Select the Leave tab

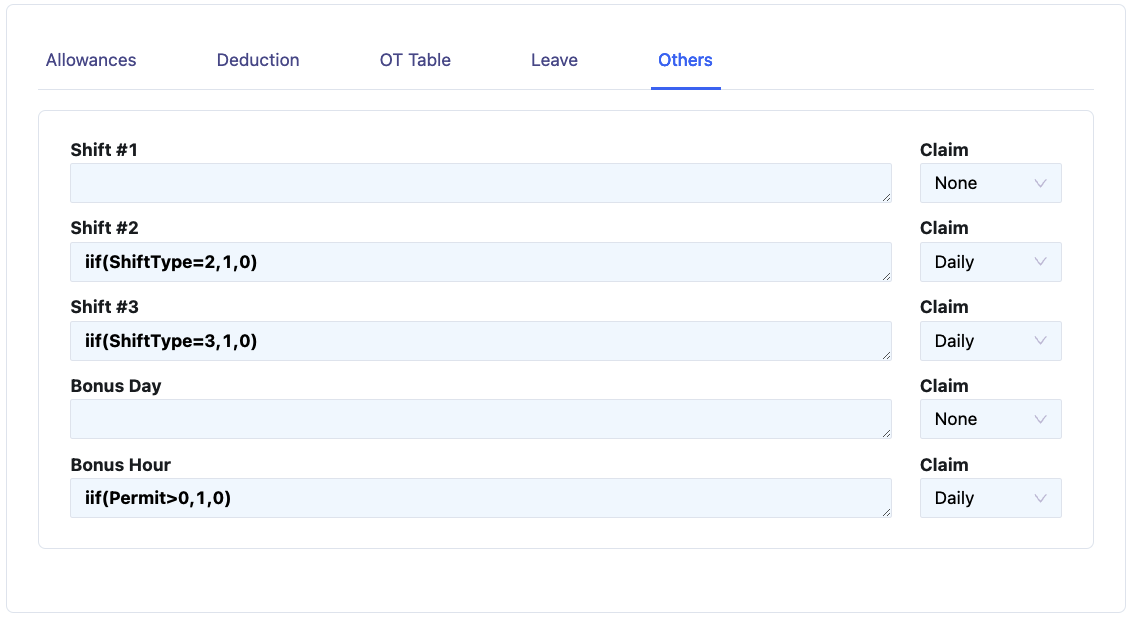pos(554,60)
